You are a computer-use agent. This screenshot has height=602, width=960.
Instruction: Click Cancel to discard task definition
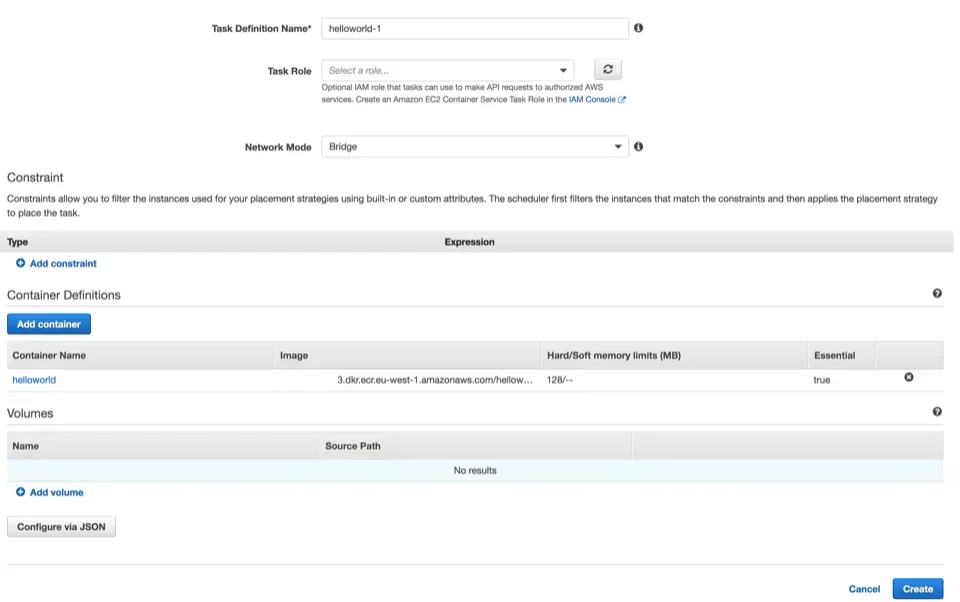click(864, 589)
